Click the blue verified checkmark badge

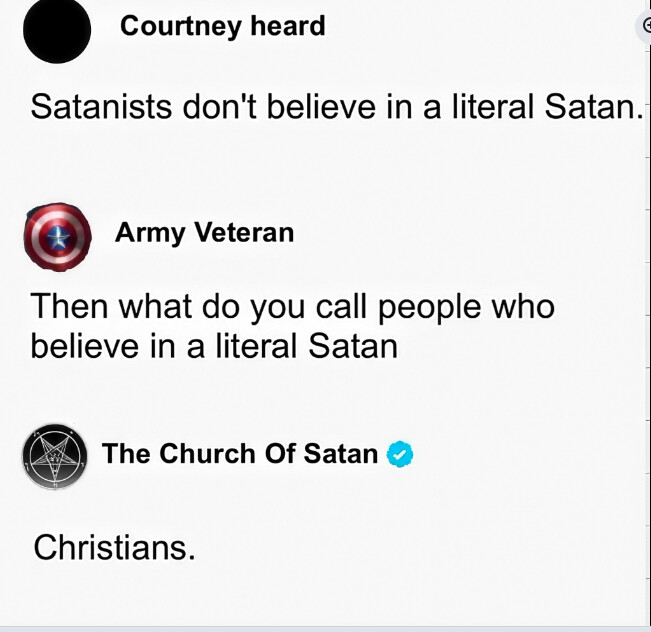pyautogui.click(x=400, y=455)
